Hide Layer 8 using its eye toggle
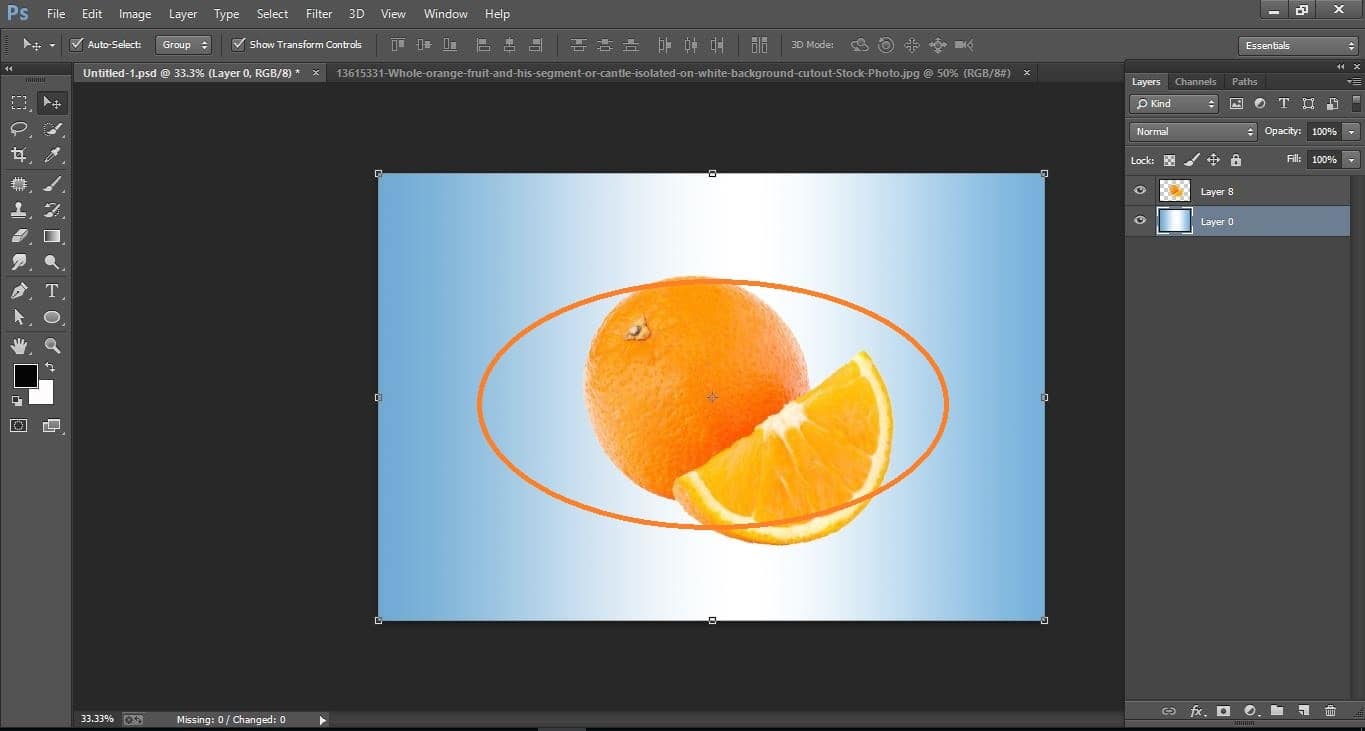This screenshot has height=731, width=1365. [1139, 190]
